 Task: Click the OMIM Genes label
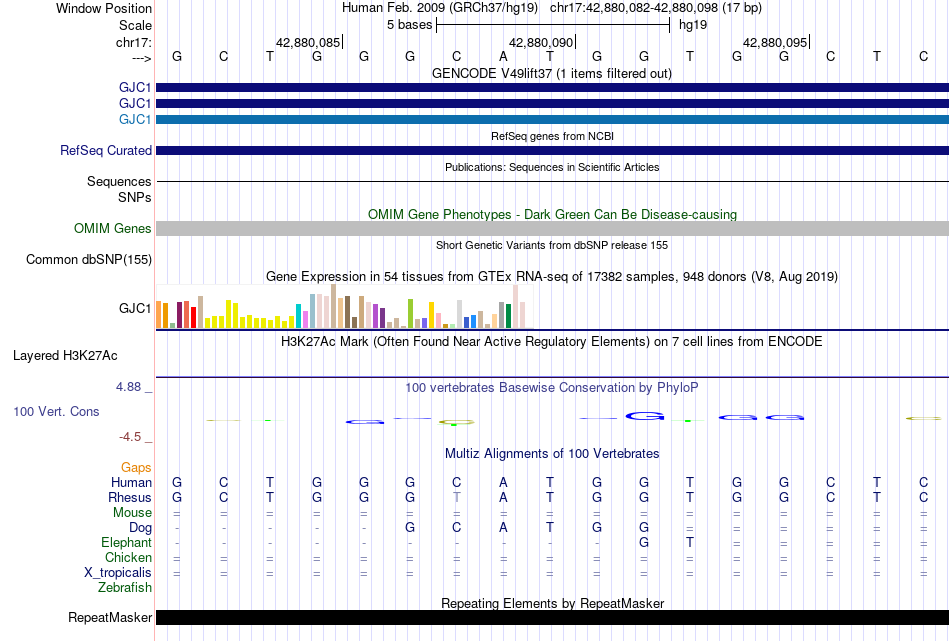pos(112,228)
